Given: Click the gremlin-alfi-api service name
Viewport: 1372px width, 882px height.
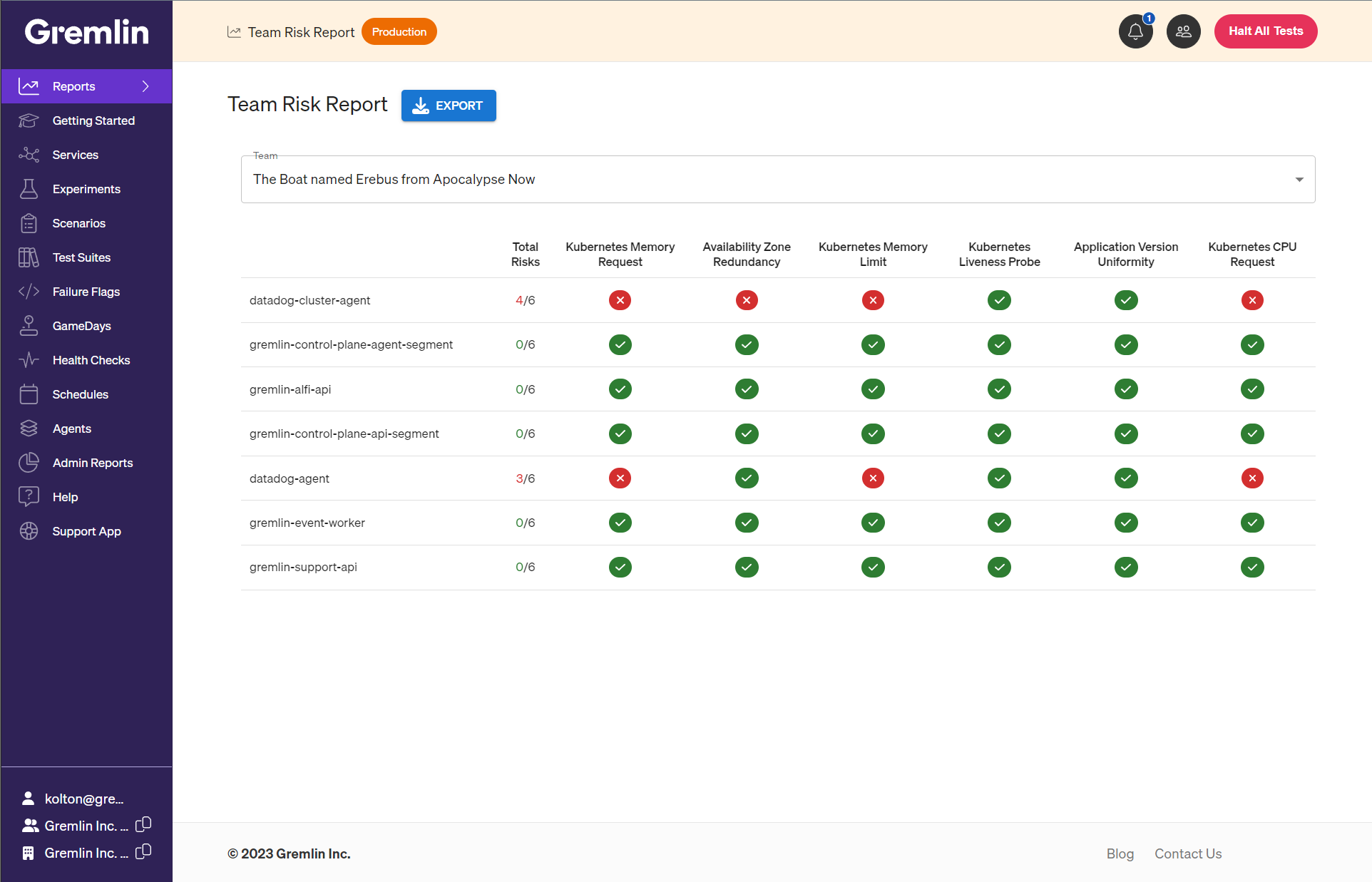Looking at the screenshot, I should [290, 389].
